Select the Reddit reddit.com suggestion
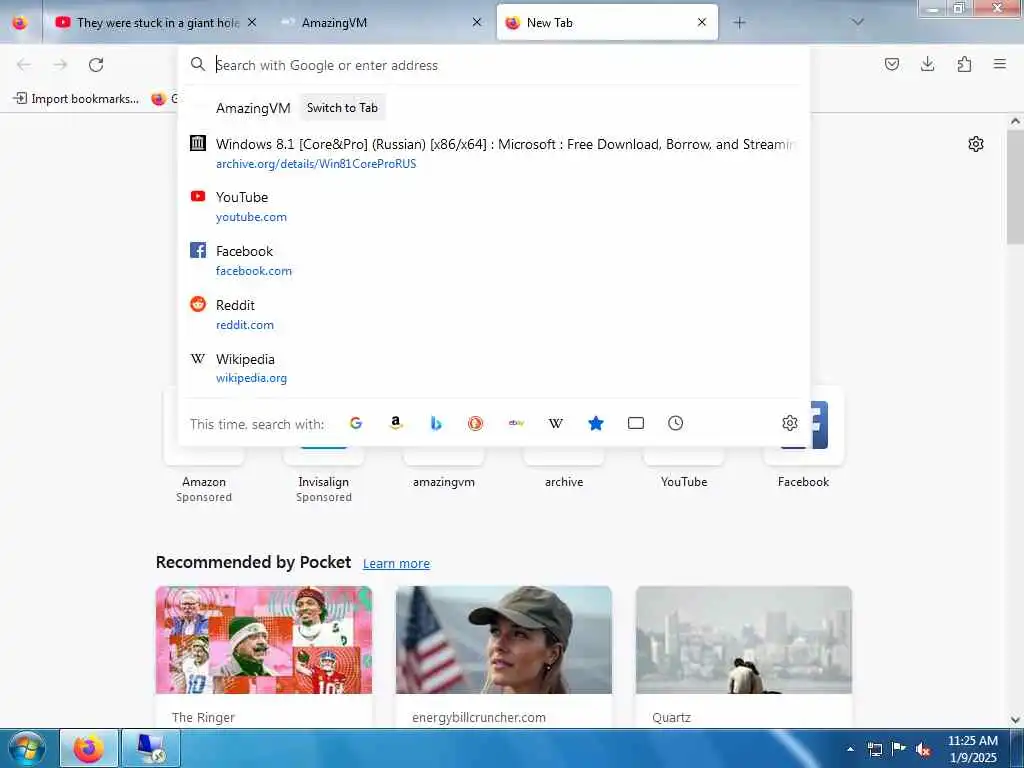1024x768 pixels. [494, 314]
